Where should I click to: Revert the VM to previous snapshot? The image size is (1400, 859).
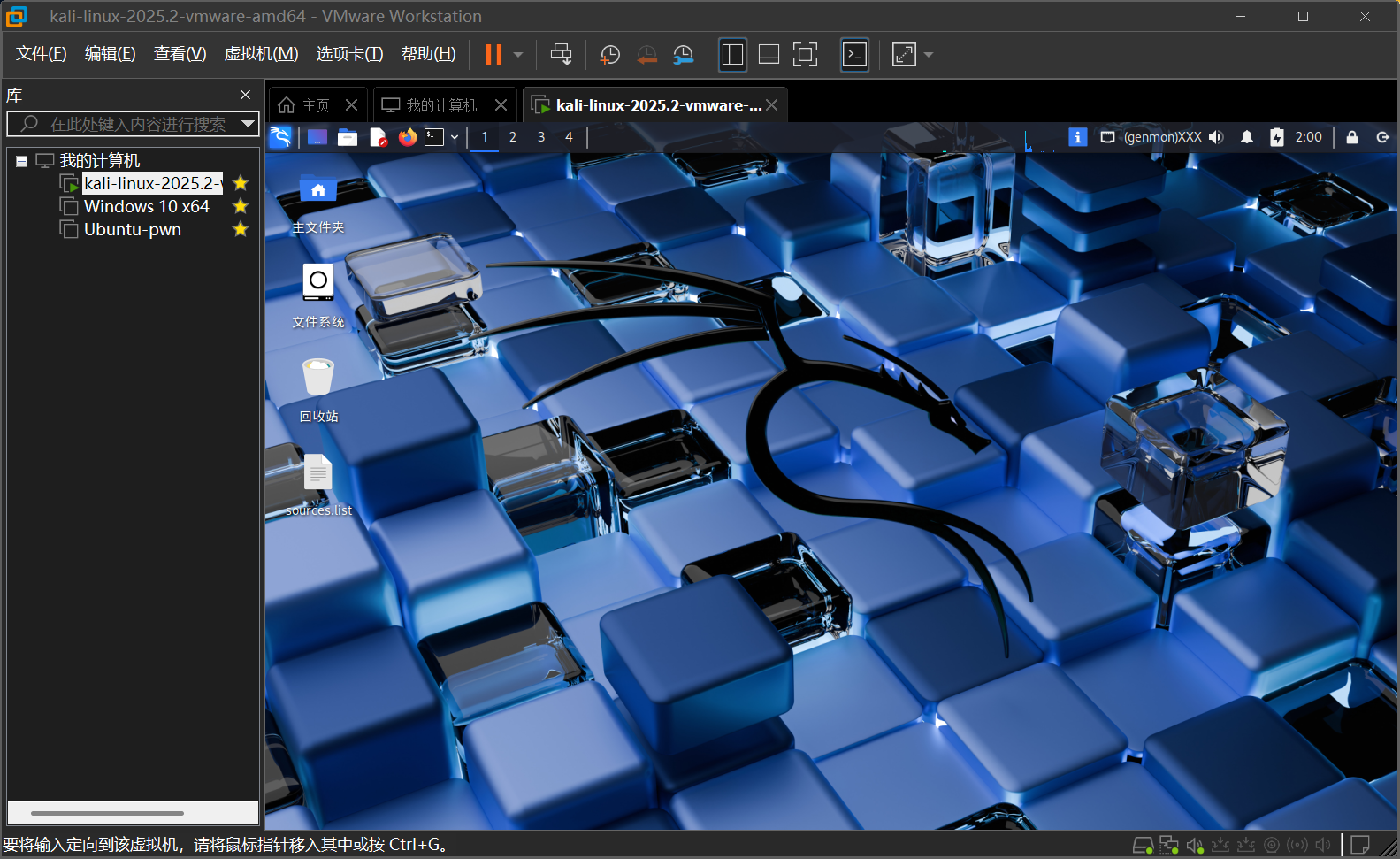click(x=646, y=55)
